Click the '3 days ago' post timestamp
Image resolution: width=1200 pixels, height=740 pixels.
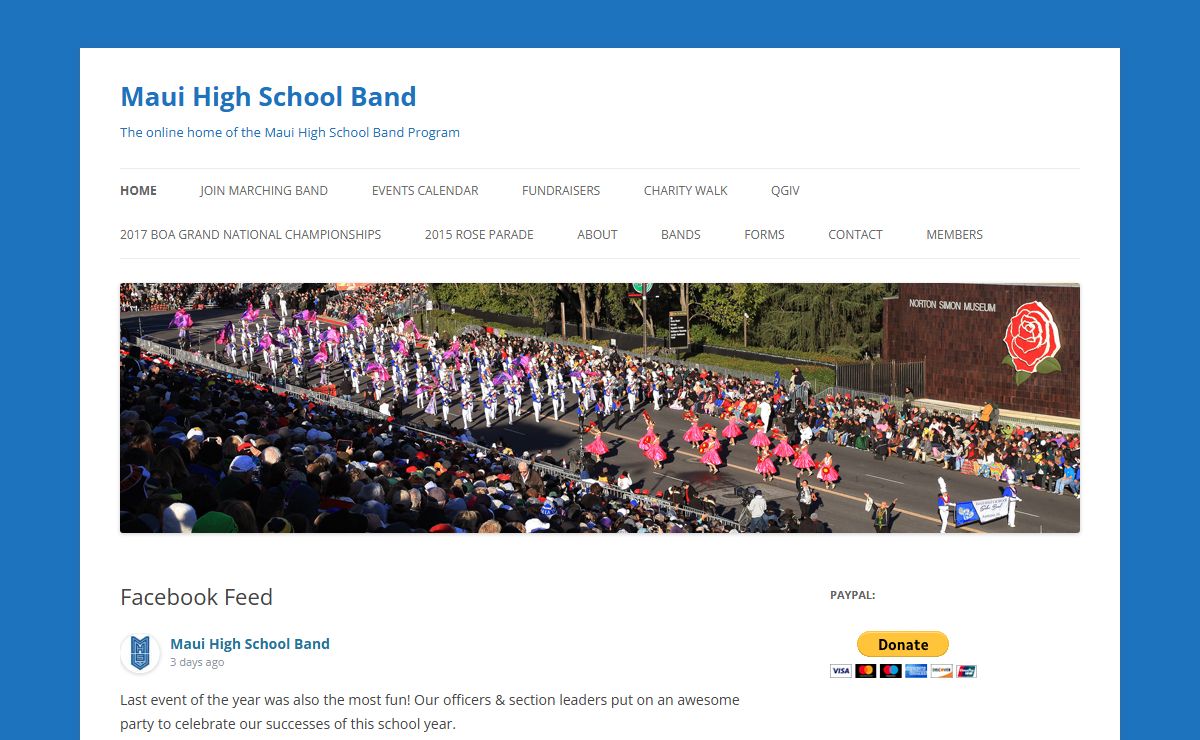point(197,662)
